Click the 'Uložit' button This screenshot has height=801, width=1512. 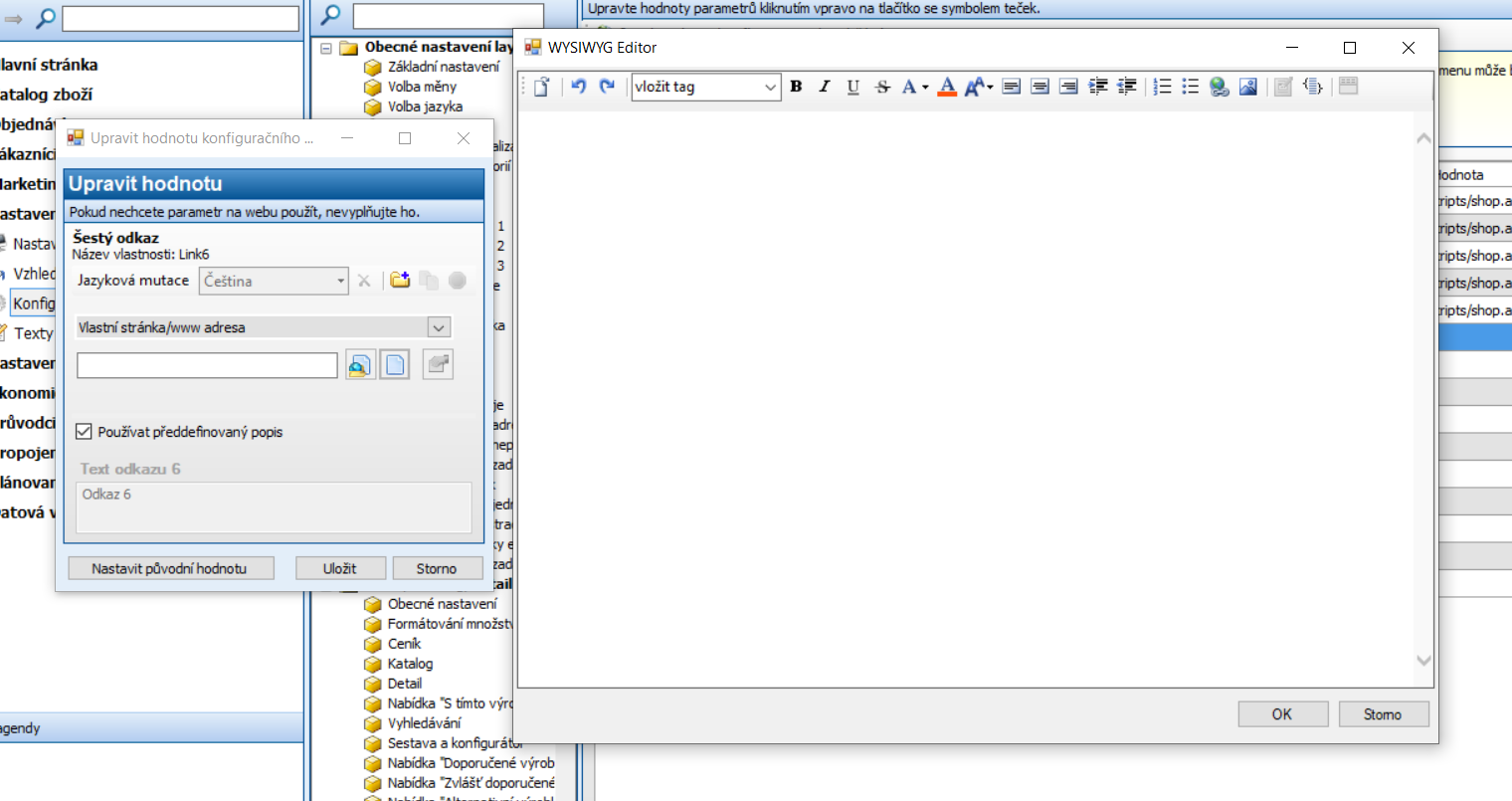tap(339, 568)
